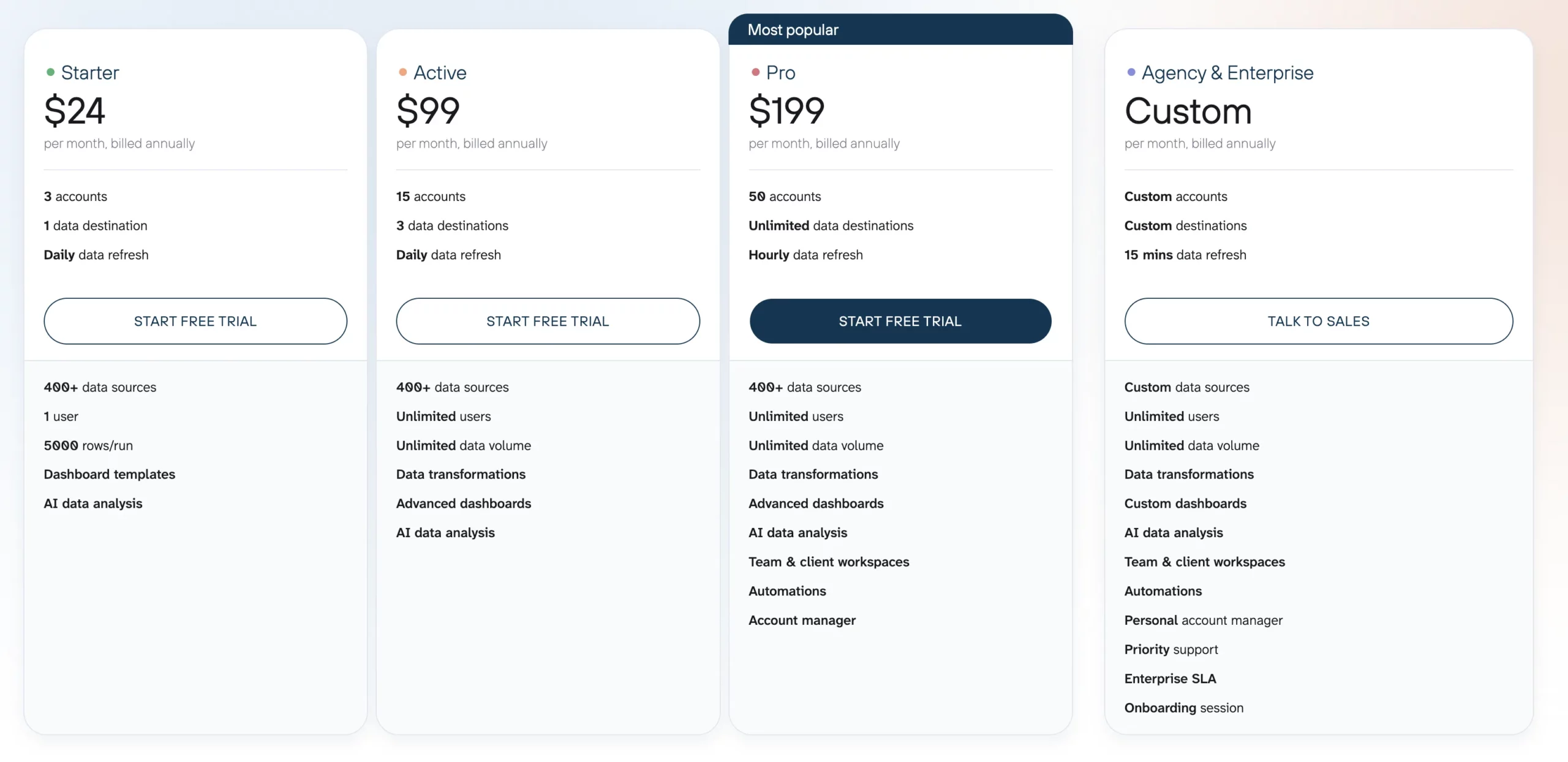Select 400+ data sources under Starter
The height and width of the screenshot is (762, 1568).
coord(99,387)
